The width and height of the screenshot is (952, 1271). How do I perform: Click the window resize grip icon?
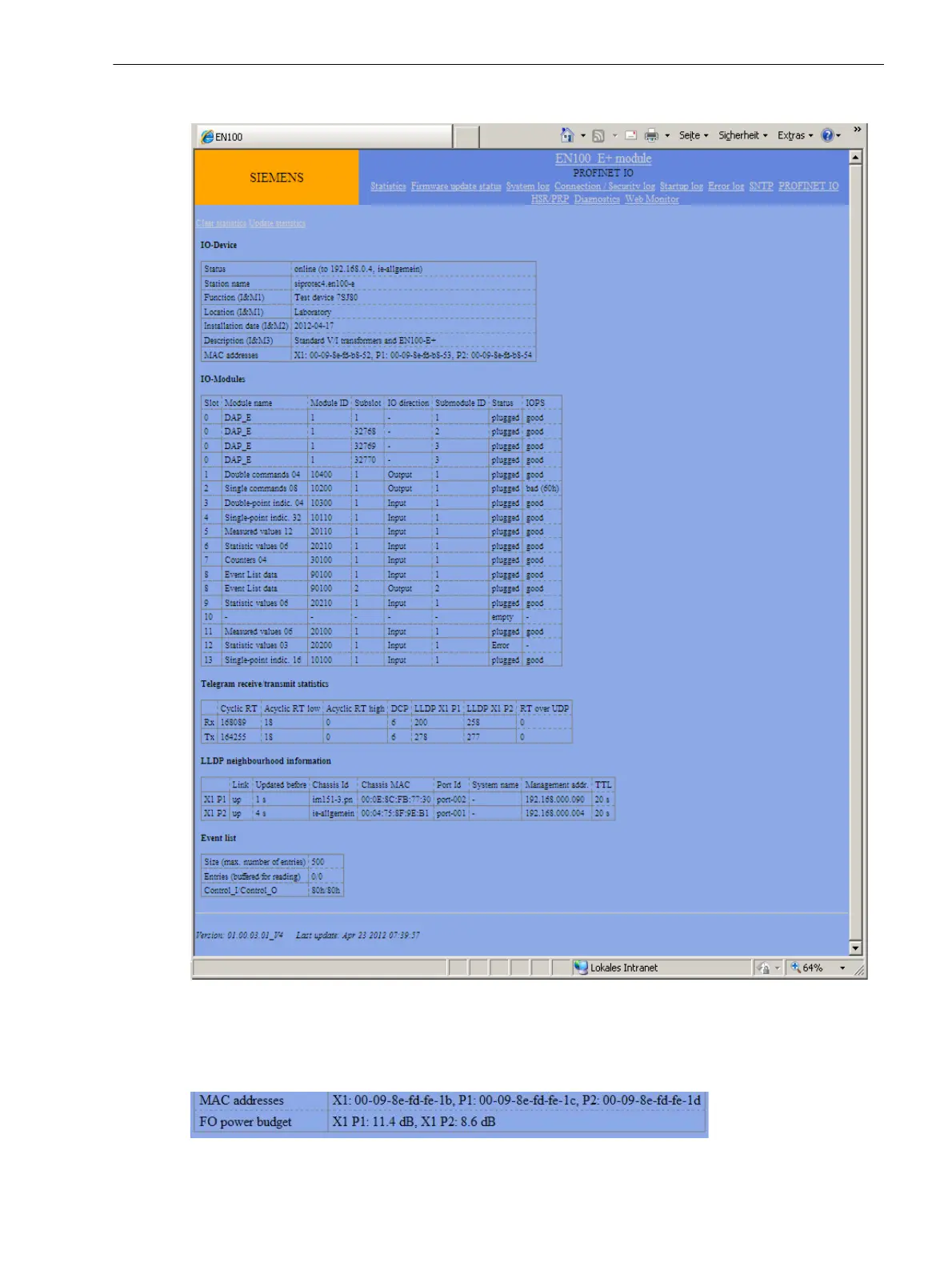(860, 970)
